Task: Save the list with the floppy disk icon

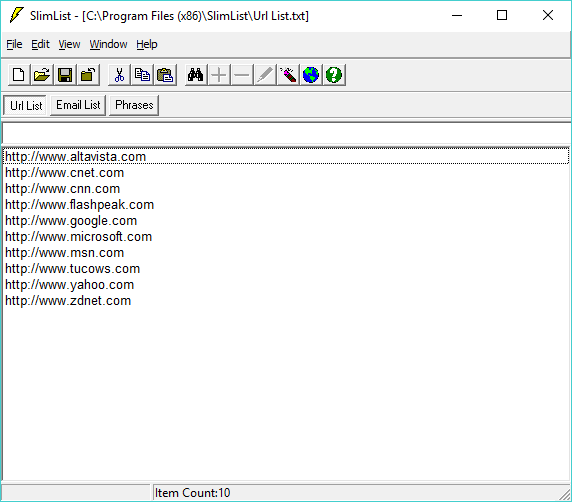Action: [65, 75]
